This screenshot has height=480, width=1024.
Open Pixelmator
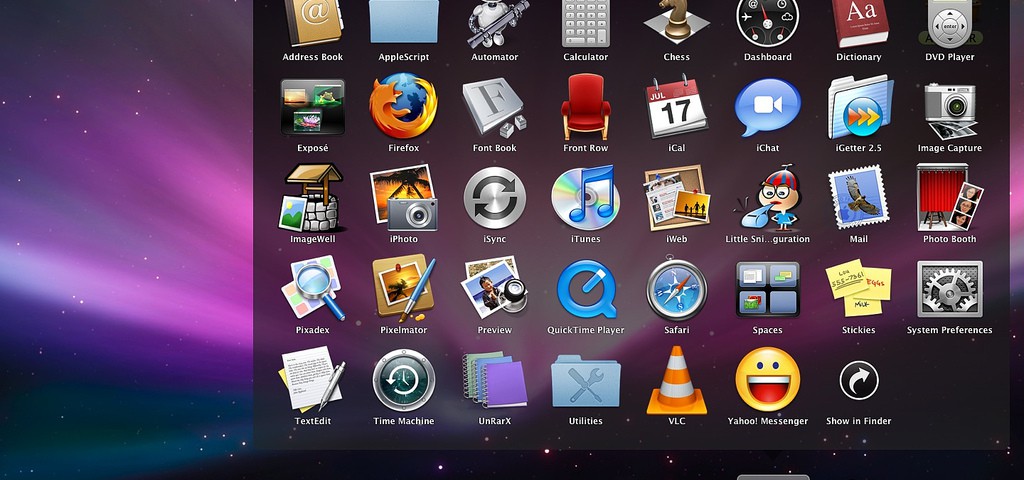click(404, 287)
